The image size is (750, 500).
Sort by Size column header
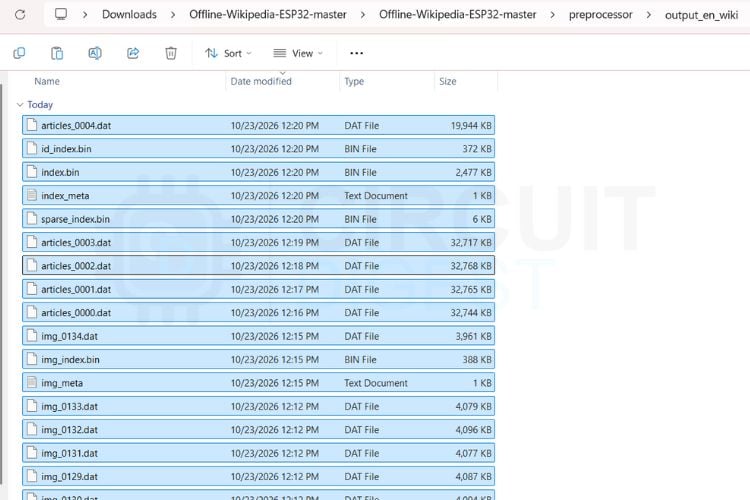[x=448, y=81]
